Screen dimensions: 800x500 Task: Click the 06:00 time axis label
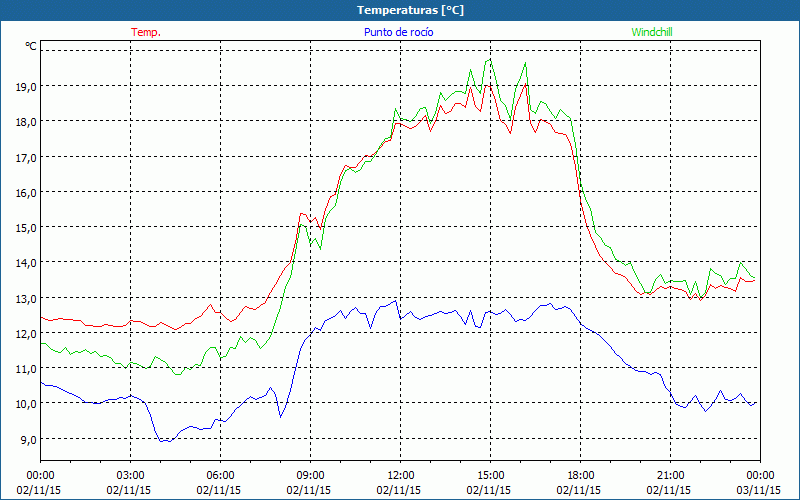click(x=220, y=476)
